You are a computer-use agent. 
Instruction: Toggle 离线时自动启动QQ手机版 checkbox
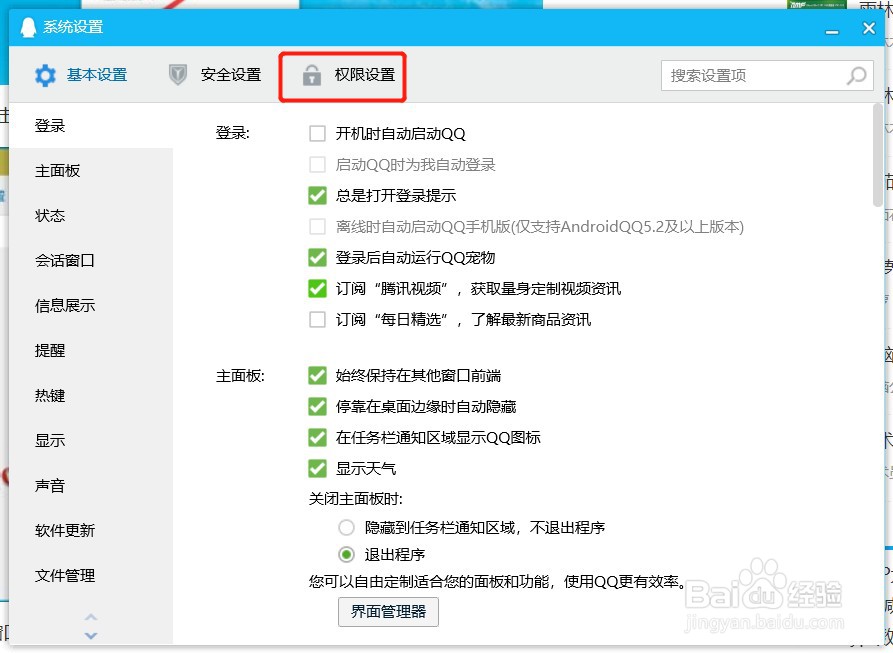317,227
